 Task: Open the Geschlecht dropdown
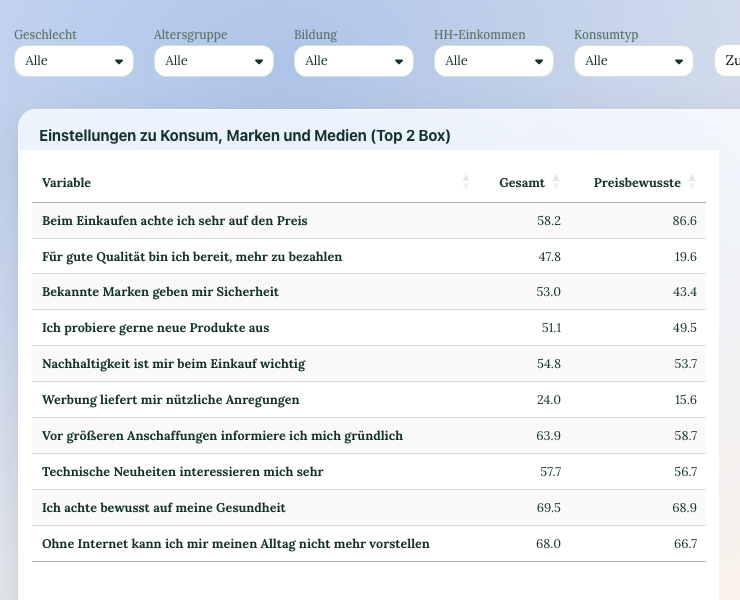(x=74, y=61)
